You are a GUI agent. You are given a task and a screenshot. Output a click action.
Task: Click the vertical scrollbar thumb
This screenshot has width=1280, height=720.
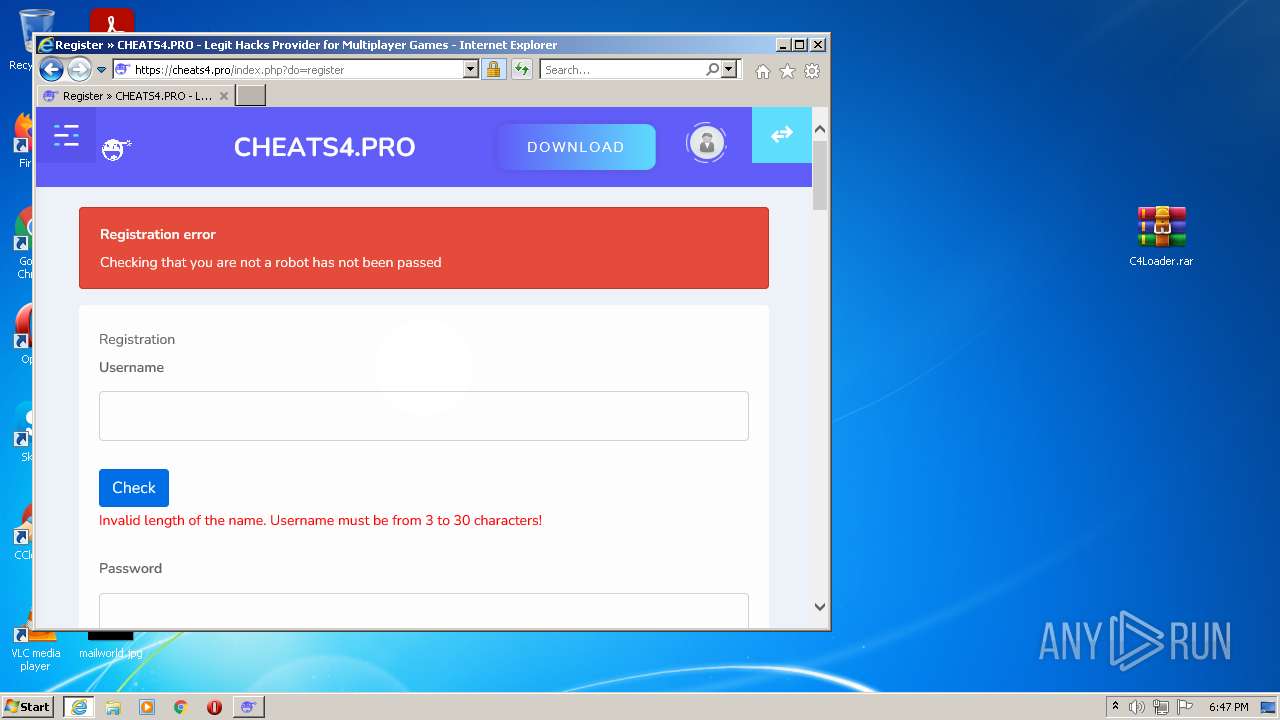tap(820, 175)
